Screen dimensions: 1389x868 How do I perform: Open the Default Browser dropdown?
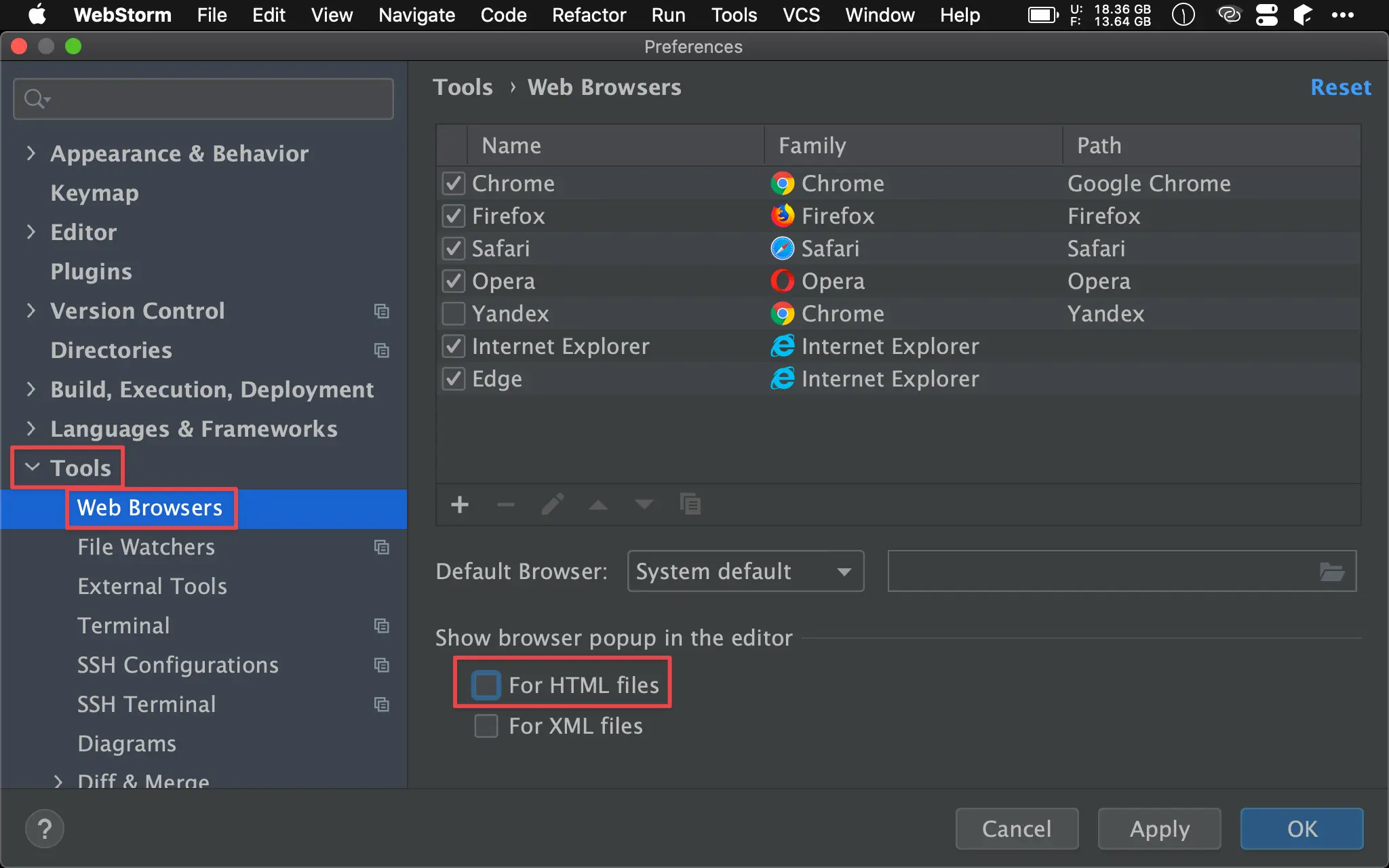(x=745, y=572)
